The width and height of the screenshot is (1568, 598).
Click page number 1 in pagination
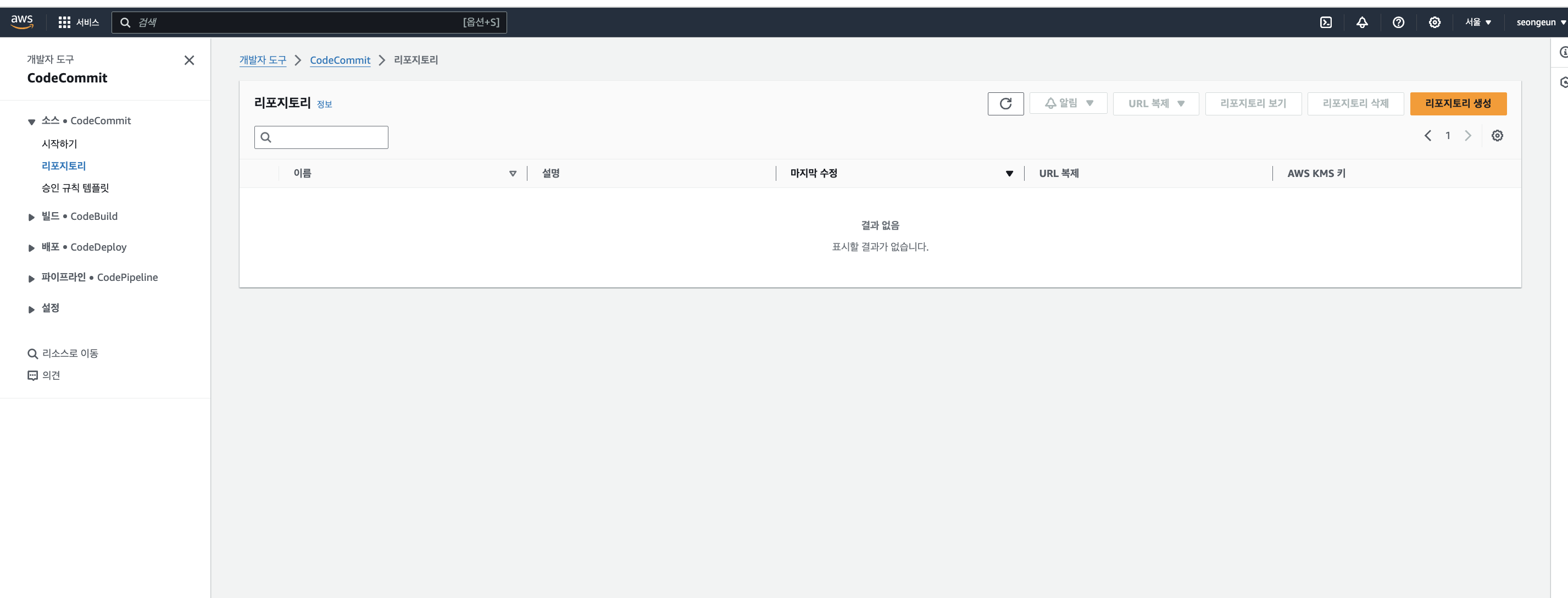tap(1448, 136)
